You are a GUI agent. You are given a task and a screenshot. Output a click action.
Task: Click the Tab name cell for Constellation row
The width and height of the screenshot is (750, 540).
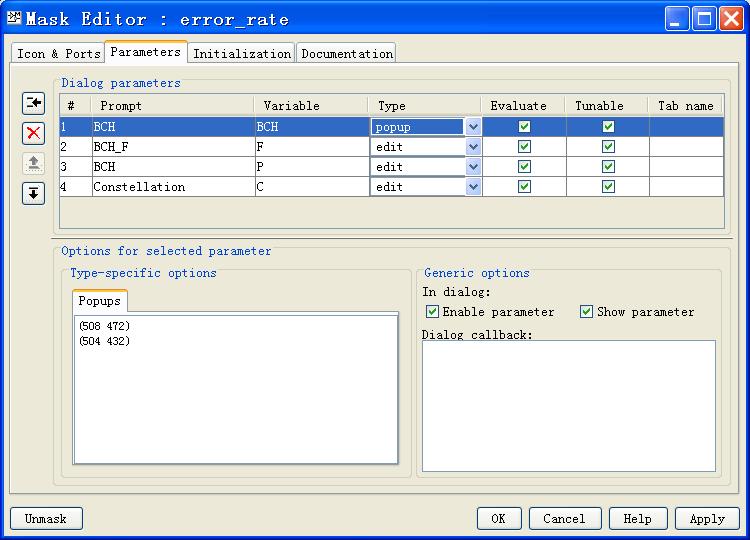tap(686, 187)
